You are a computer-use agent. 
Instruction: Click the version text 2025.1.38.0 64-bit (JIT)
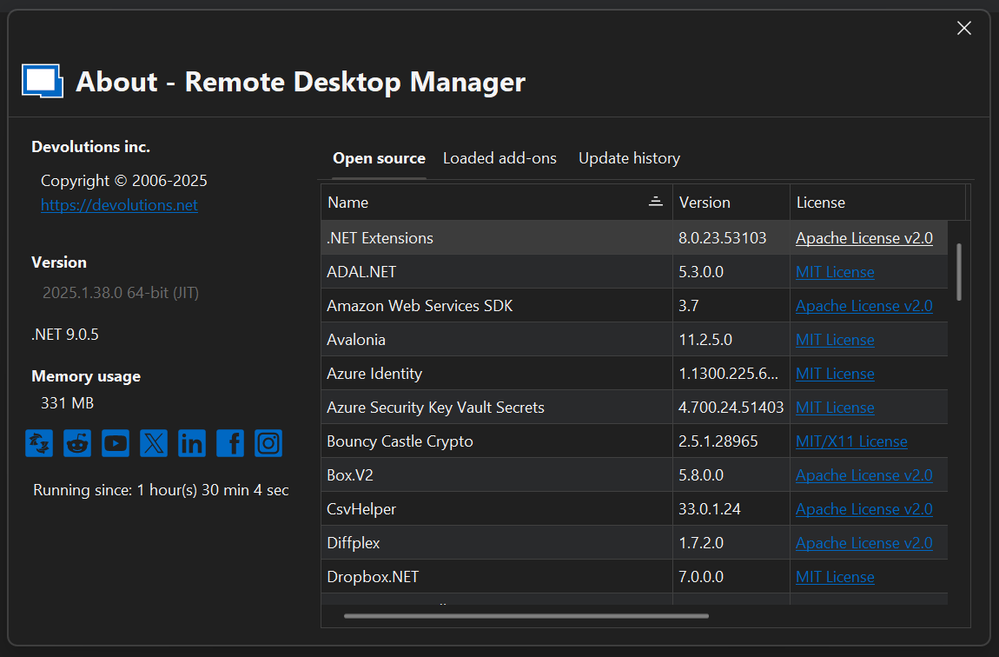(120, 292)
